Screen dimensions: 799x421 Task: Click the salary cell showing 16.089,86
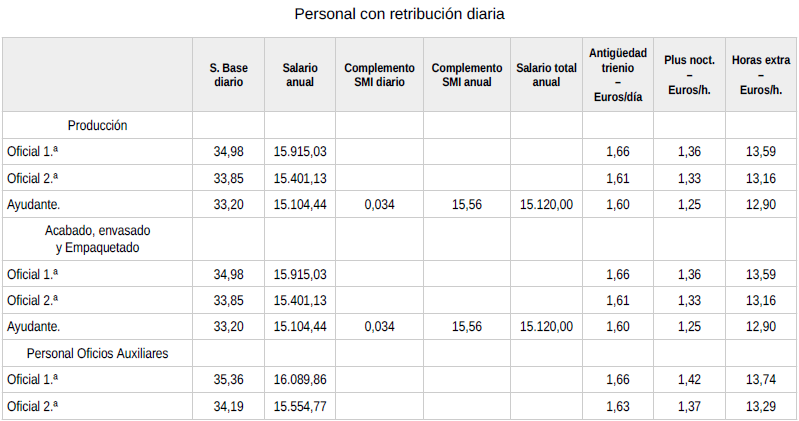coord(300,380)
